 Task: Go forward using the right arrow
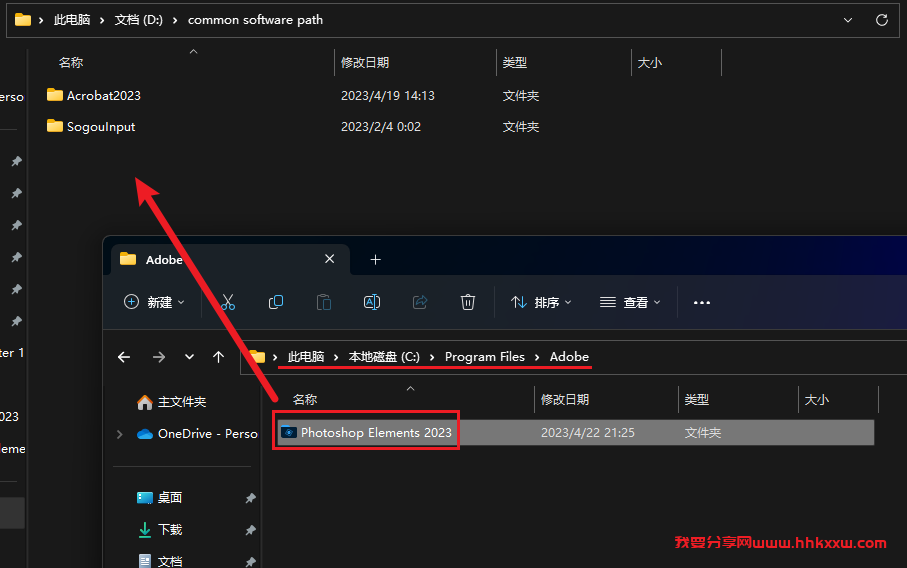pyautogui.click(x=158, y=357)
